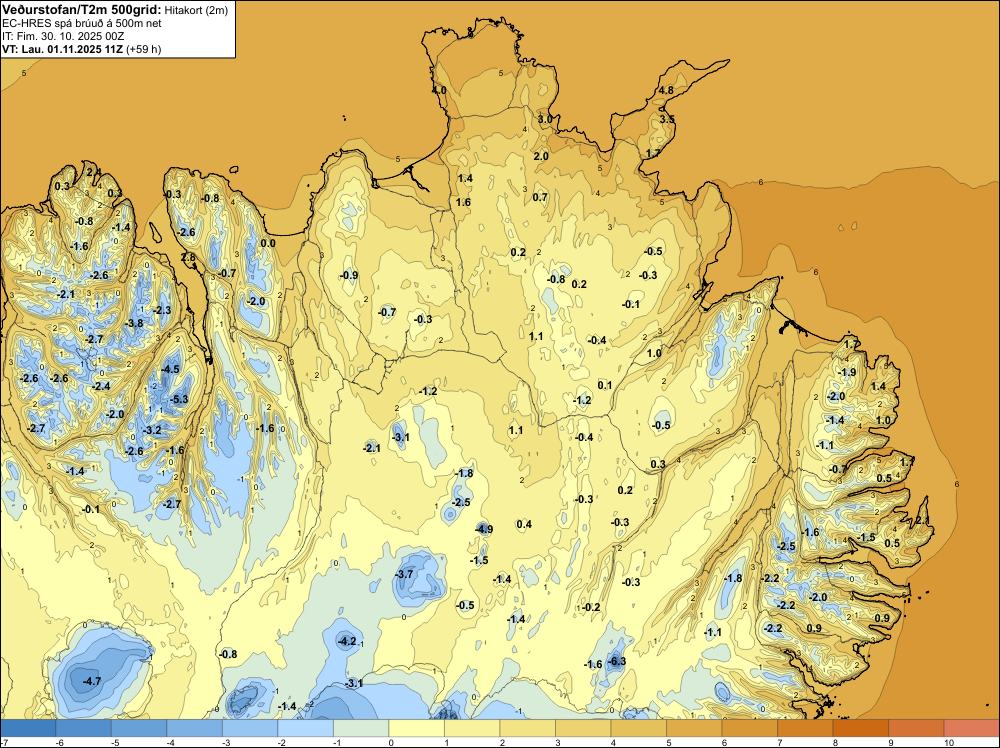This screenshot has height=748, width=1000.
Task: Select legend color band between -5 and -4
Action: [139, 728]
